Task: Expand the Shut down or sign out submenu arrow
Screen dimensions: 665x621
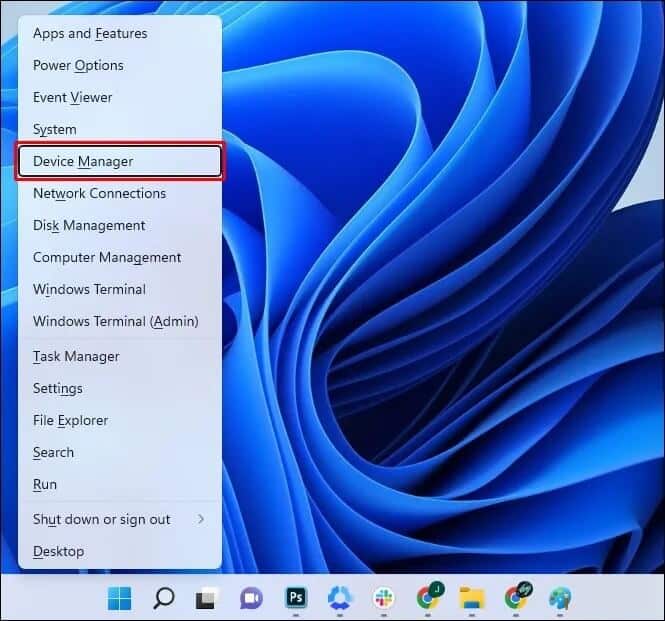Action: click(x=201, y=519)
